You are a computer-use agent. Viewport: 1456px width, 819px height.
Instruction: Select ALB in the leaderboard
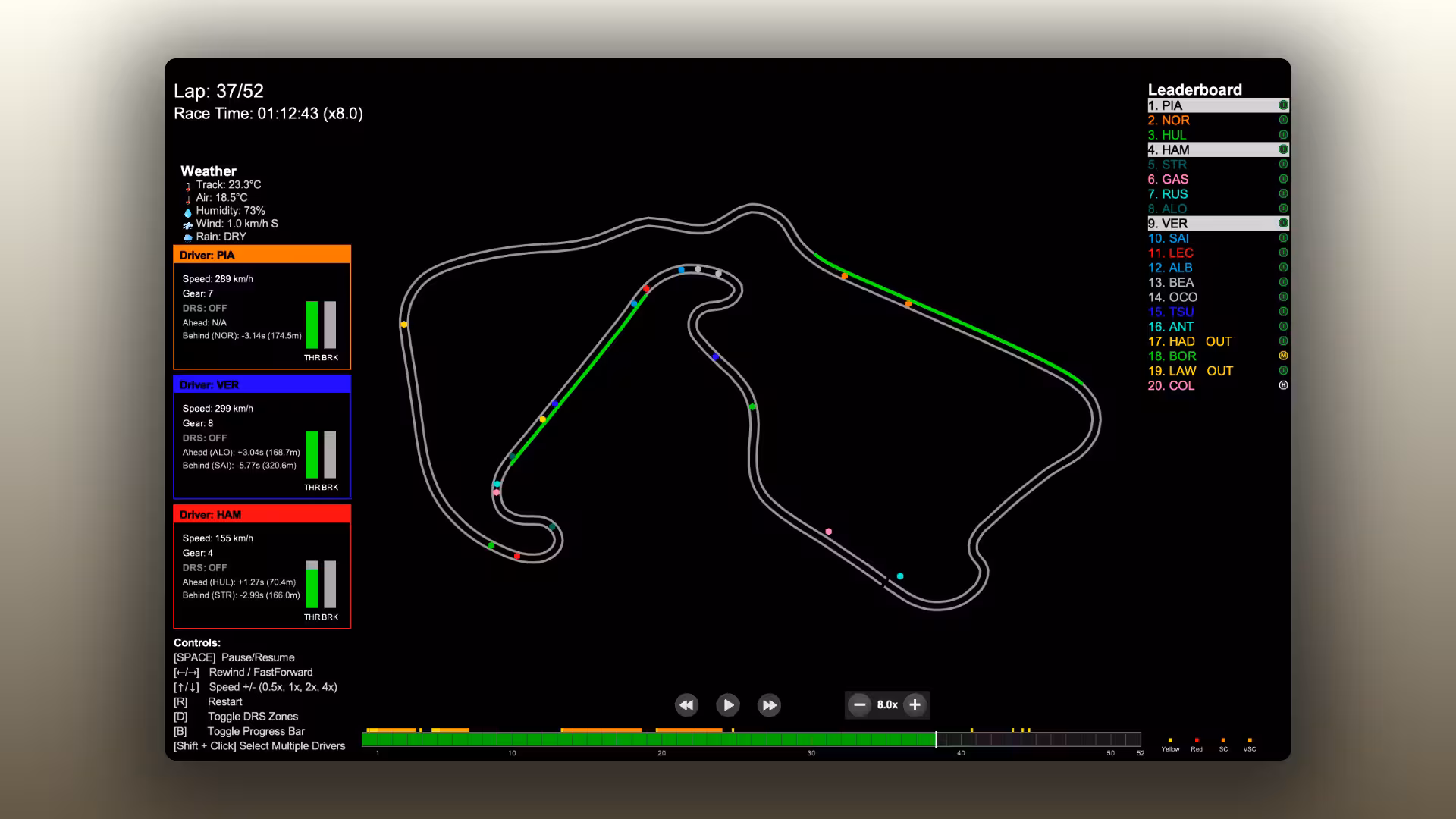point(1218,268)
